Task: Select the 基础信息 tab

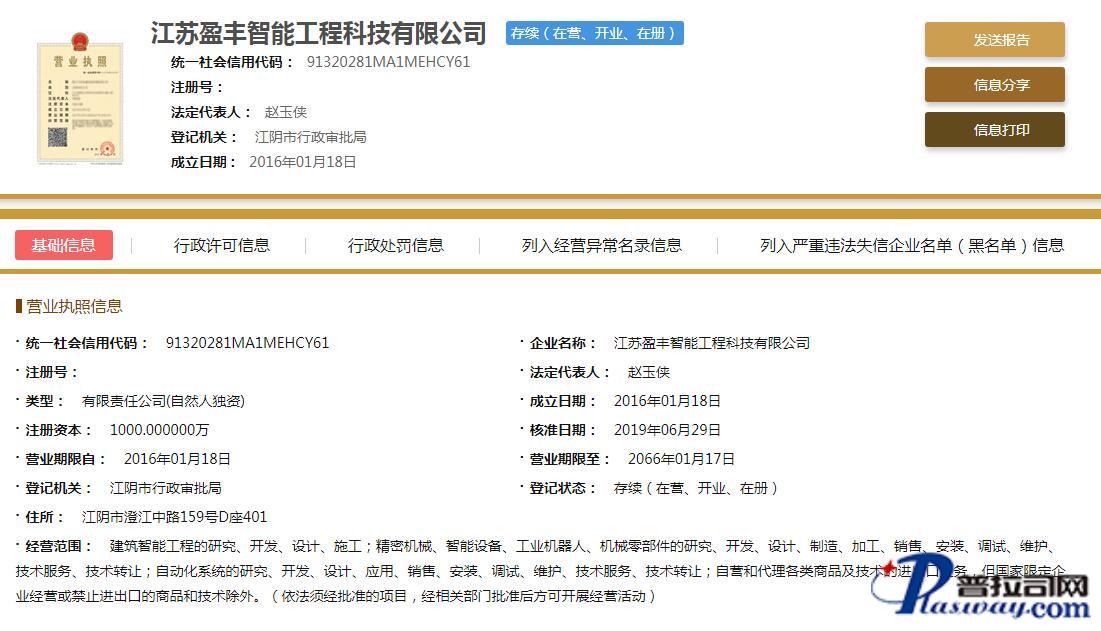Action: tap(64, 245)
